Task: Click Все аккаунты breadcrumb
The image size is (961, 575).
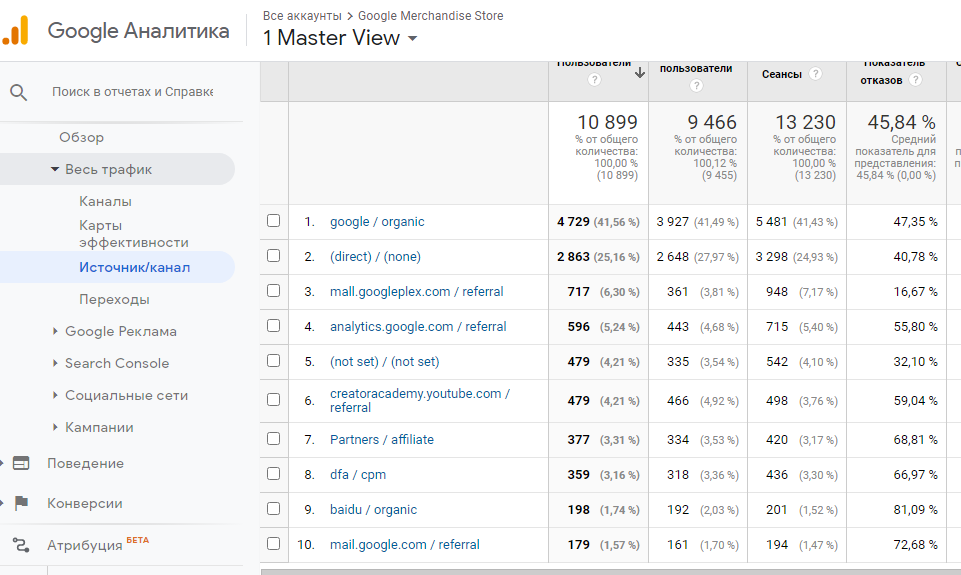Action: (302, 16)
